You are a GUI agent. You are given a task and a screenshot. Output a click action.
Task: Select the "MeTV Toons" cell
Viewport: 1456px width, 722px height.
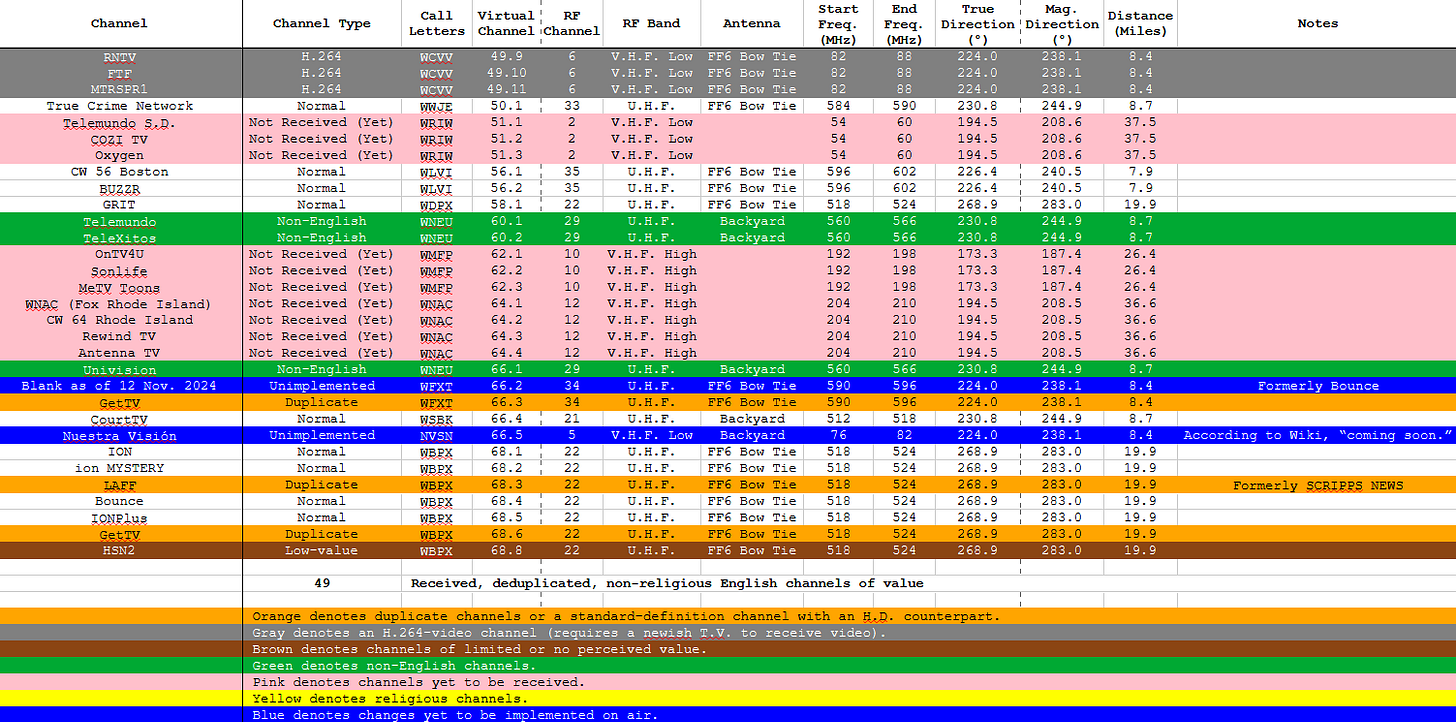coord(119,287)
